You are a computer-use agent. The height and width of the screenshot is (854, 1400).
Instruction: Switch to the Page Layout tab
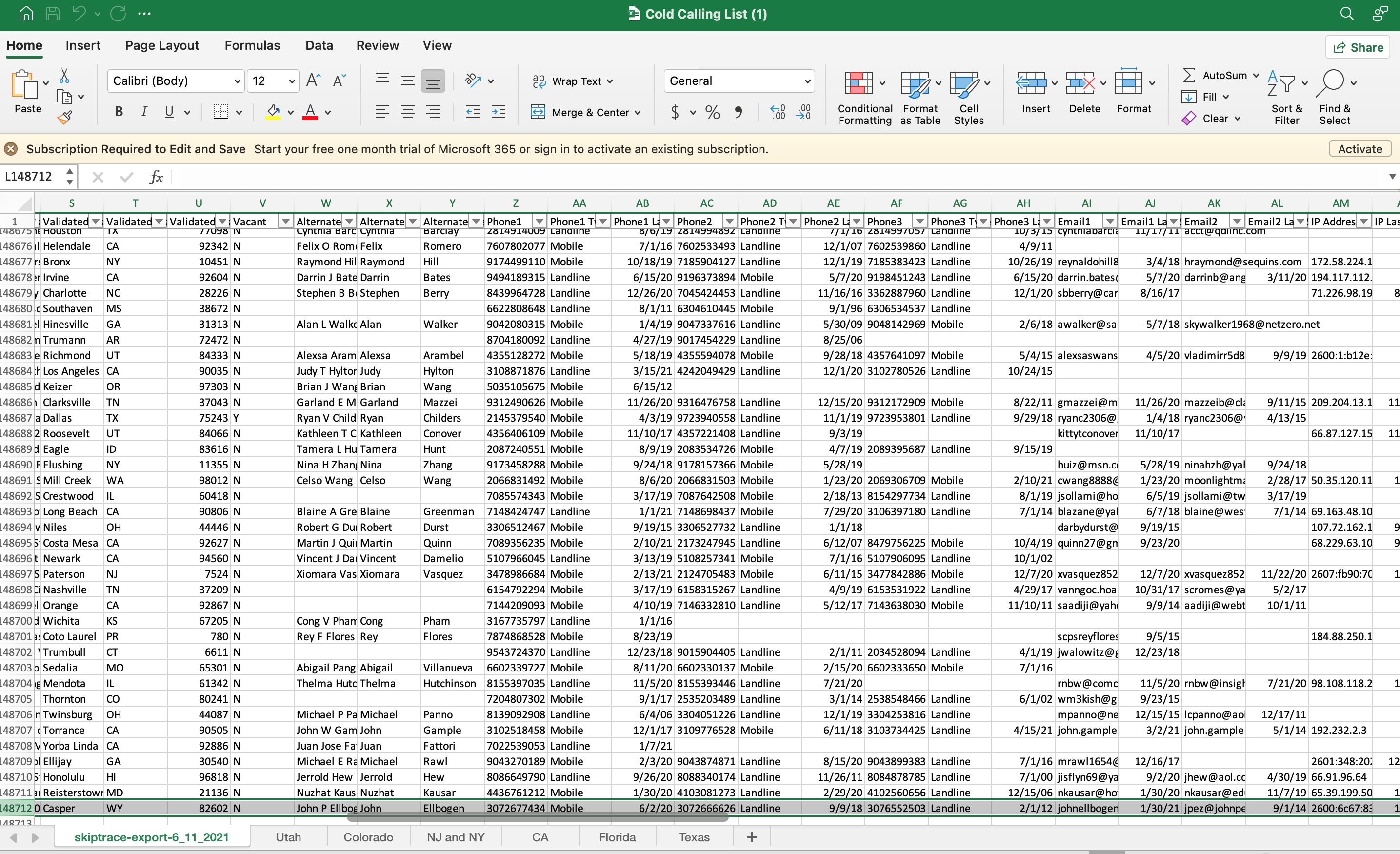point(162,45)
